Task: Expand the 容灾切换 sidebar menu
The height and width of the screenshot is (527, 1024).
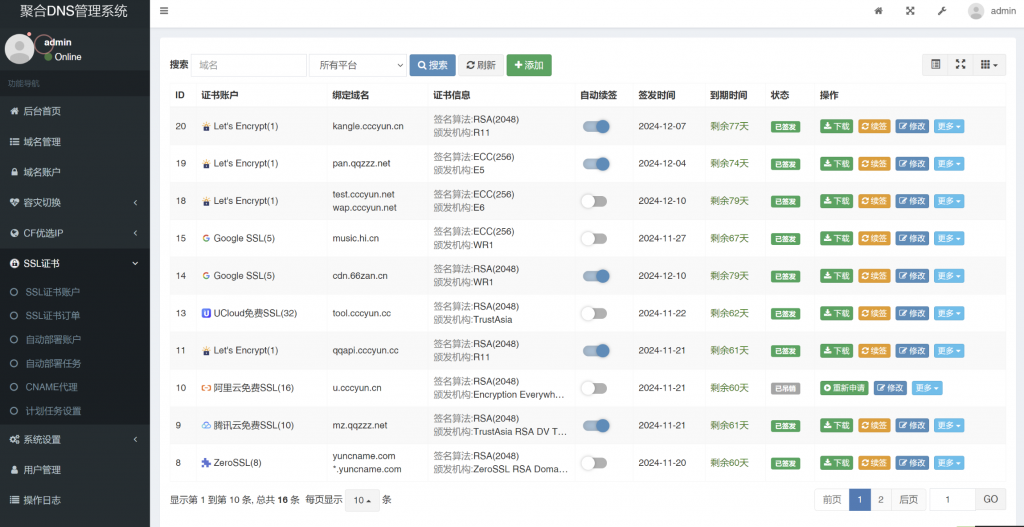Action: point(75,202)
